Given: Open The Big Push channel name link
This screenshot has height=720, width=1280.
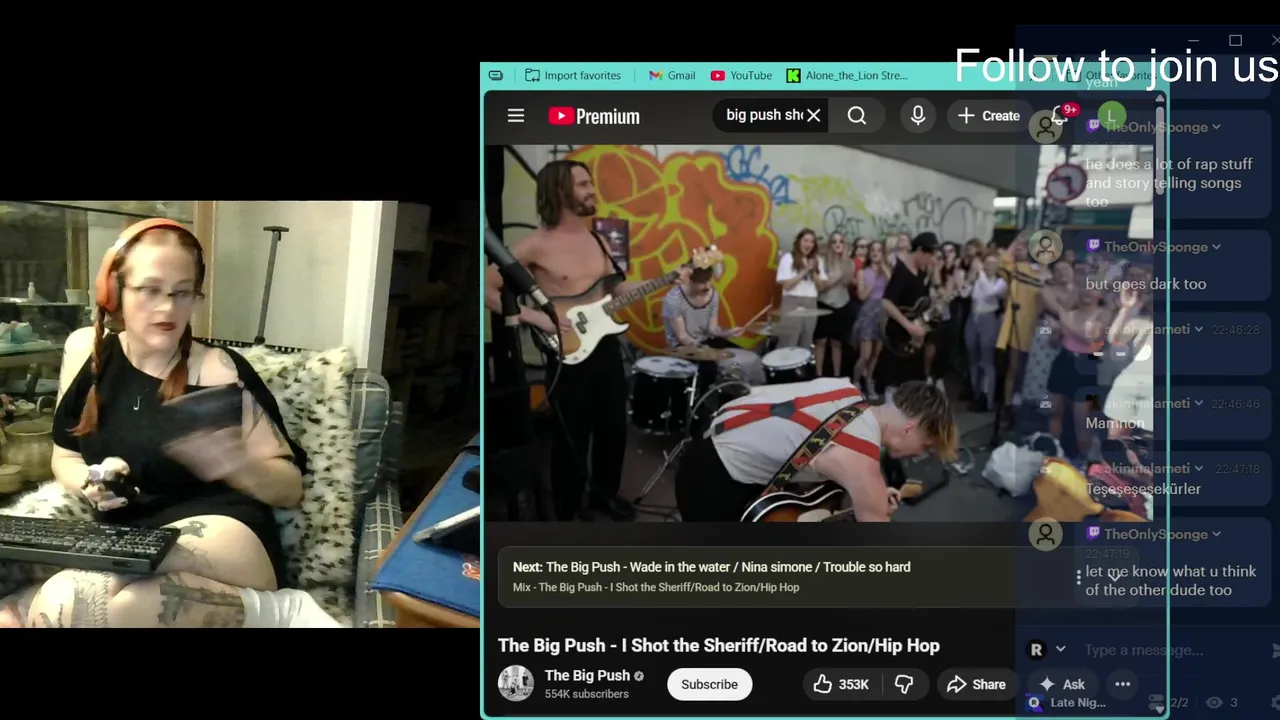Looking at the screenshot, I should (587, 675).
